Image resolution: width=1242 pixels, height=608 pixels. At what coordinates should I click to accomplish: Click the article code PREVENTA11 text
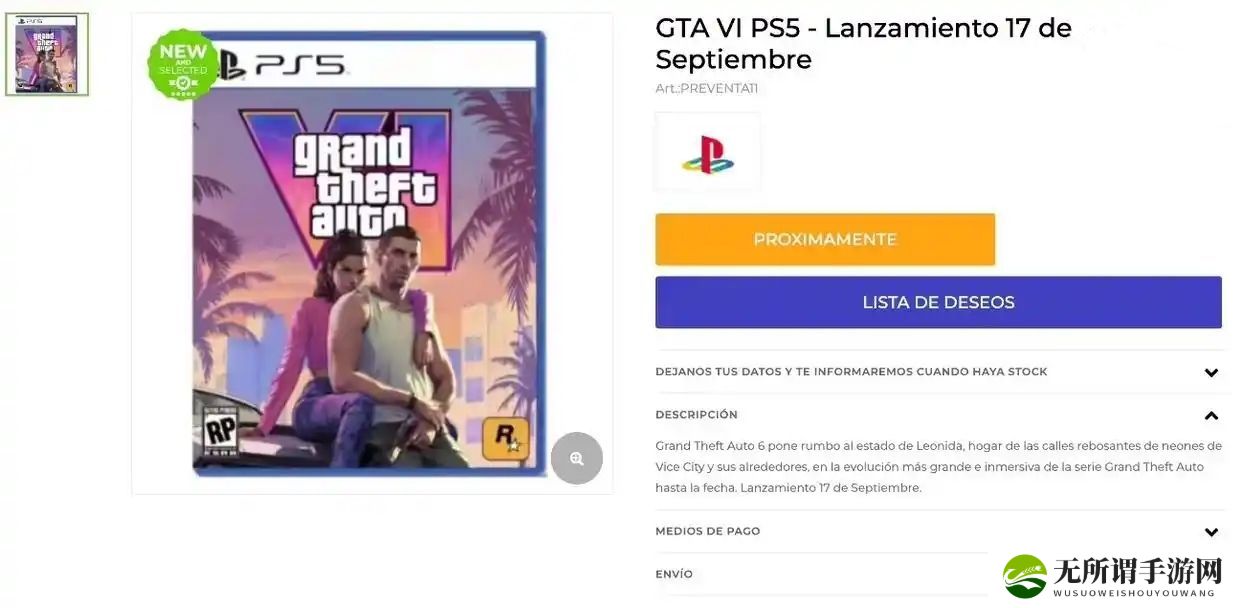(706, 88)
